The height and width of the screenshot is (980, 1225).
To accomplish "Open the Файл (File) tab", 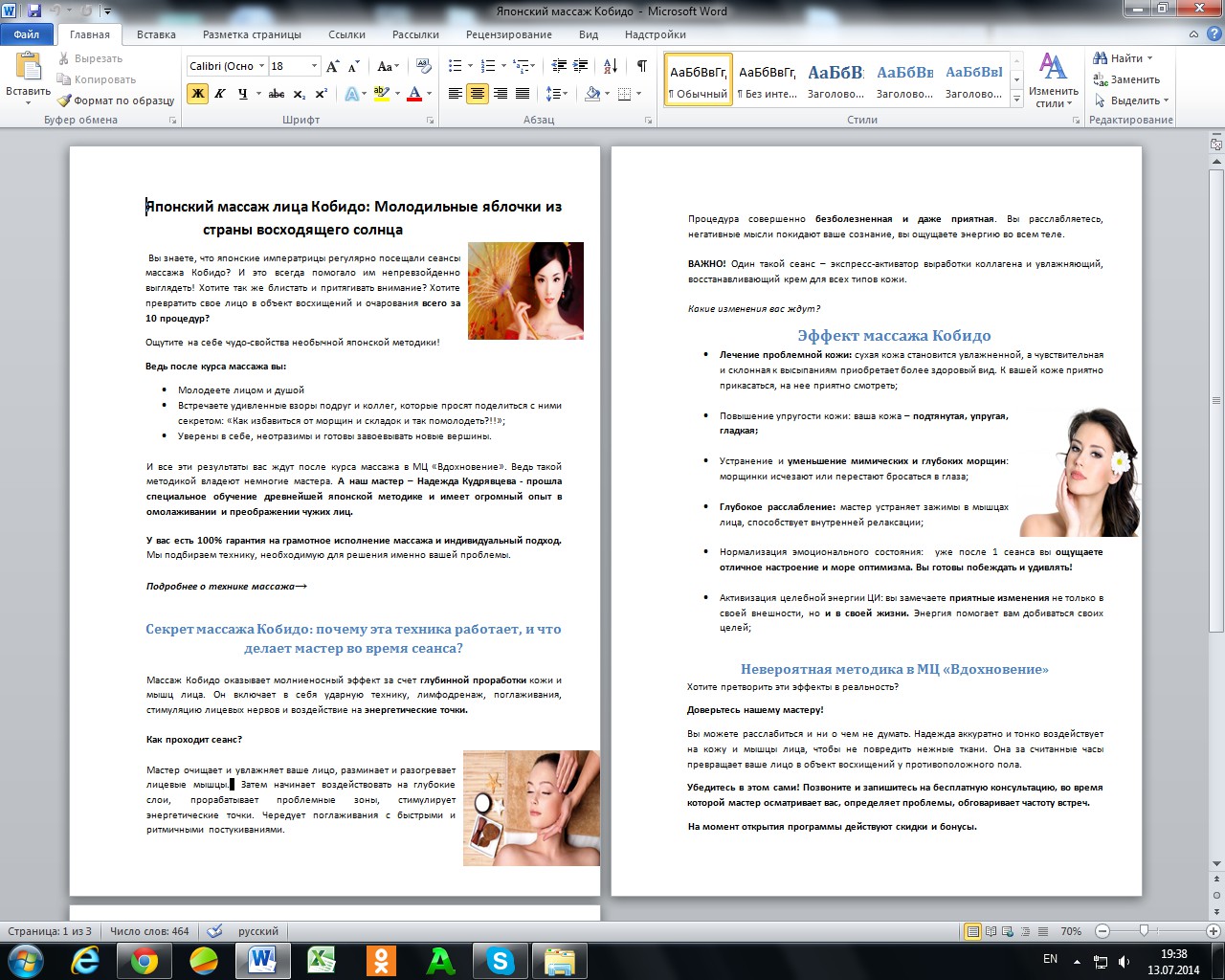I will 27,34.
